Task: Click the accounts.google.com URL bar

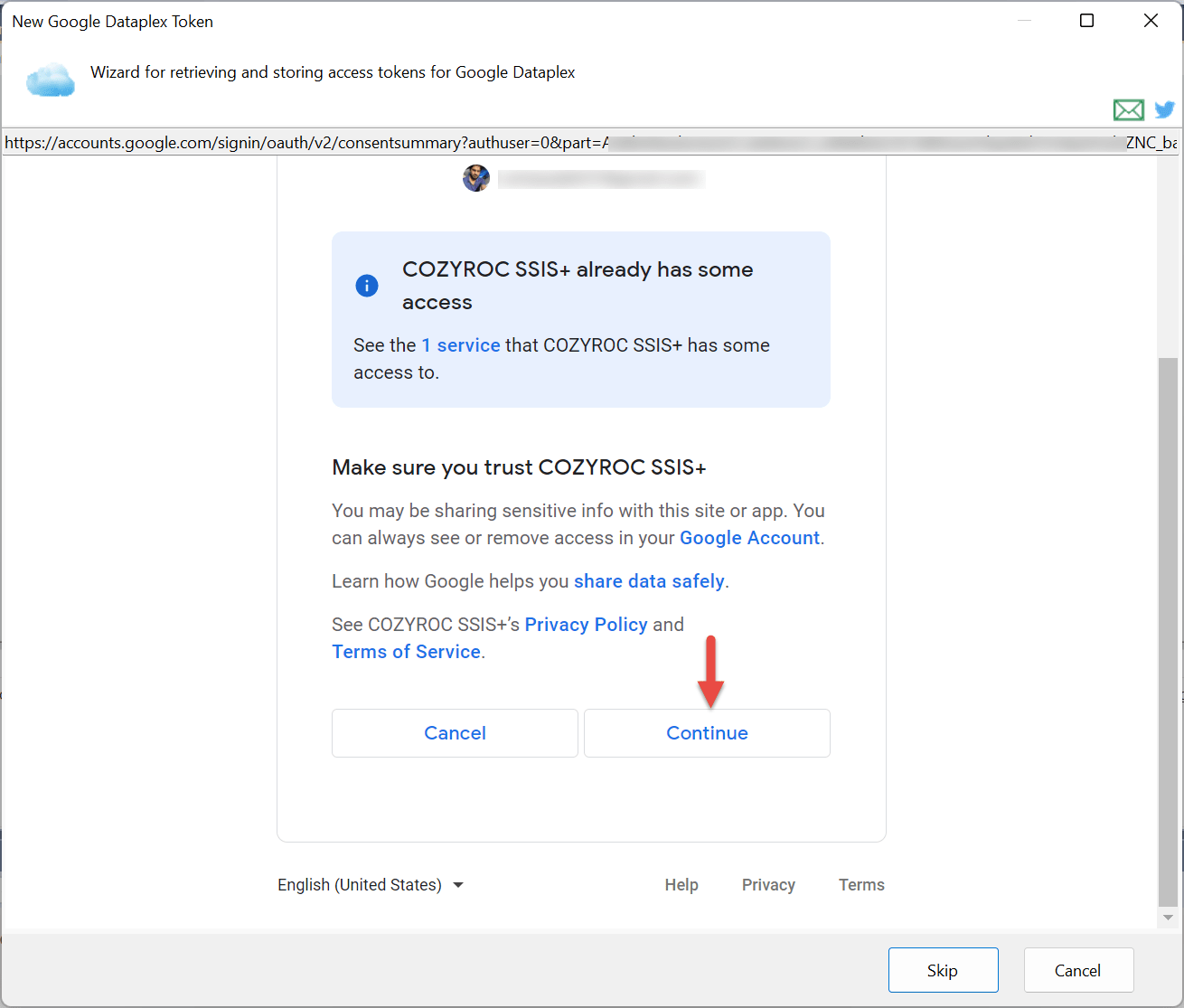Action: tap(591, 143)
